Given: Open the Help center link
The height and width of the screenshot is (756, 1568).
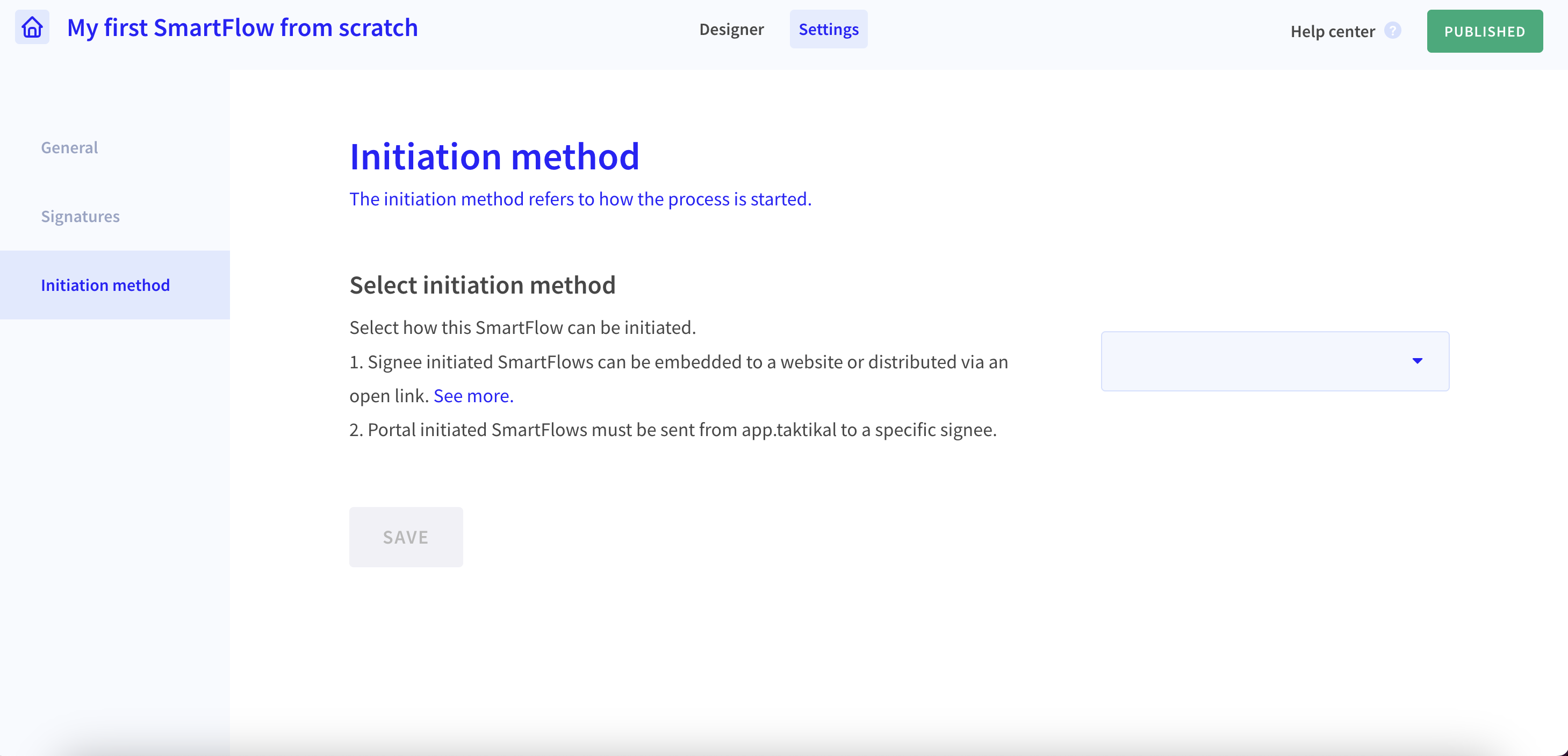Looking at the screenshot, I should pos(1332,31).
